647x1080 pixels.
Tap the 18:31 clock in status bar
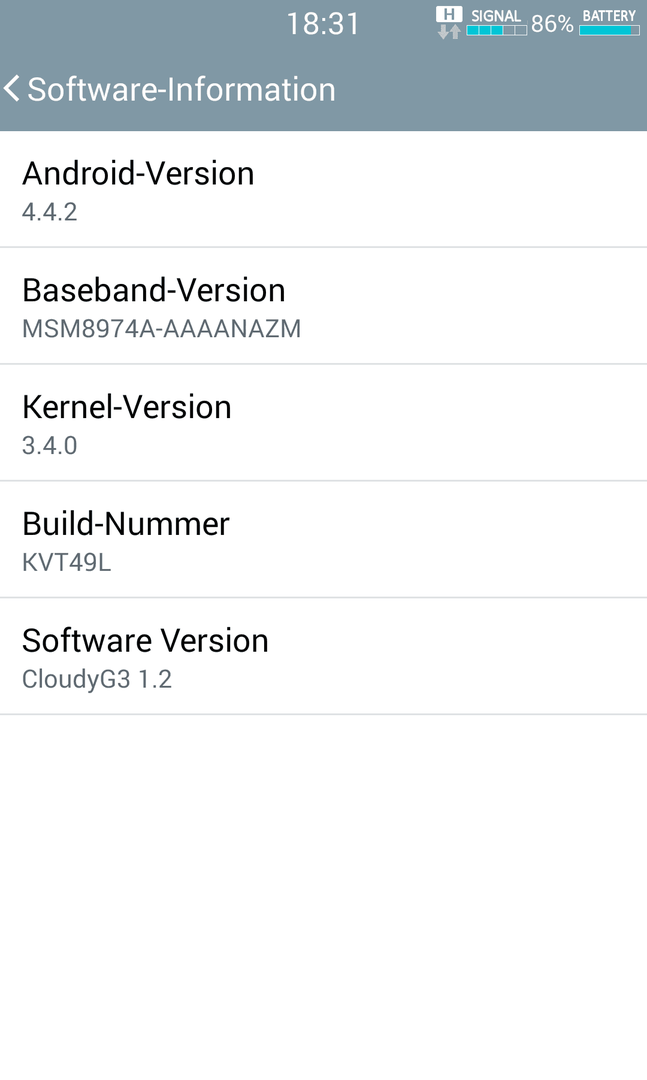[x=323, y=24]
